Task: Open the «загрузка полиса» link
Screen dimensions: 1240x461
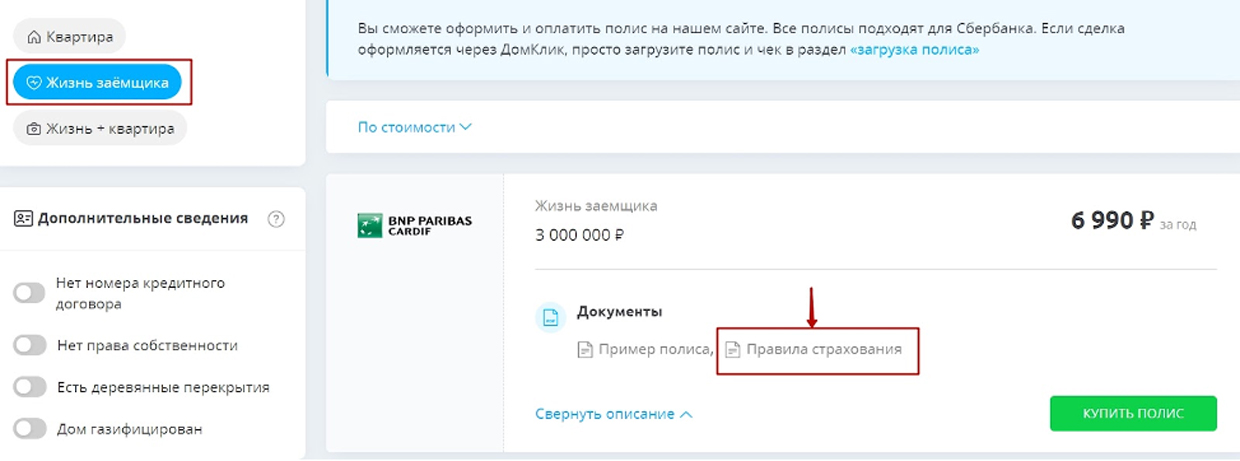Action: (914, 49)
